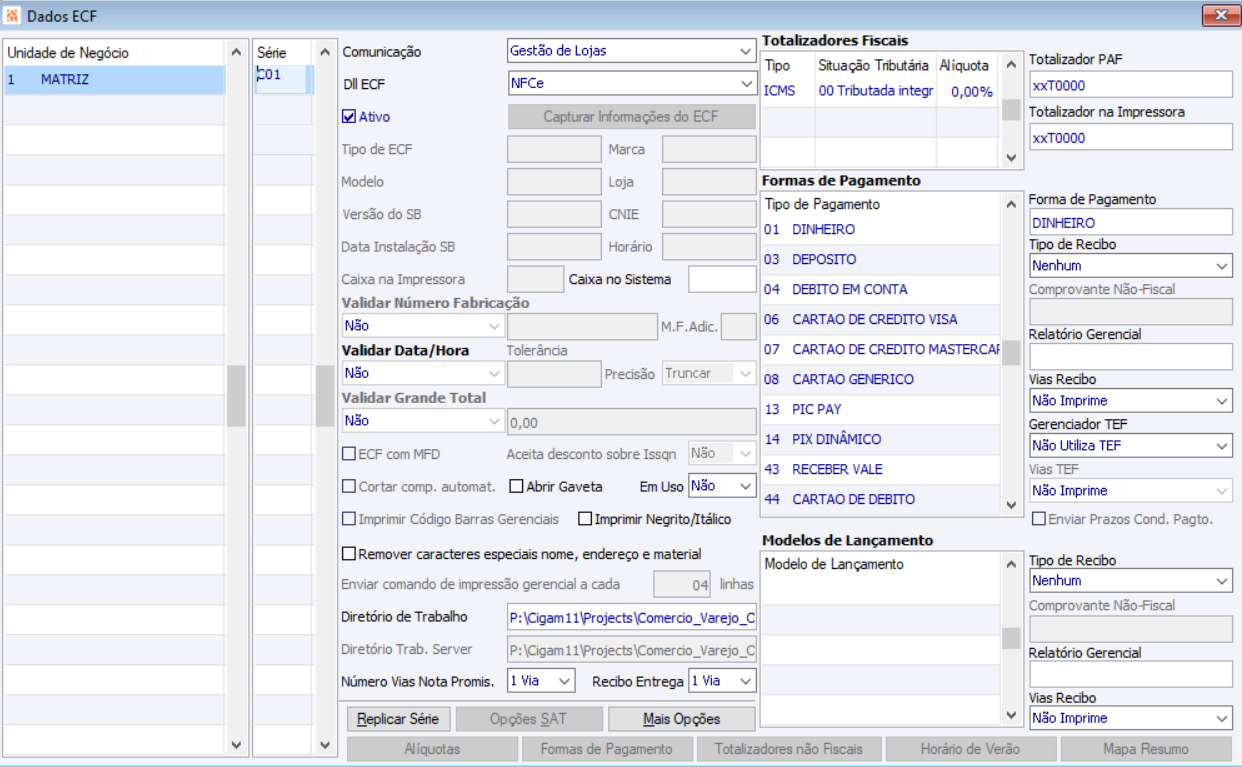Check Remover caracteres especiais option
Screen dimensions: 1242x767
coord(349,554)
